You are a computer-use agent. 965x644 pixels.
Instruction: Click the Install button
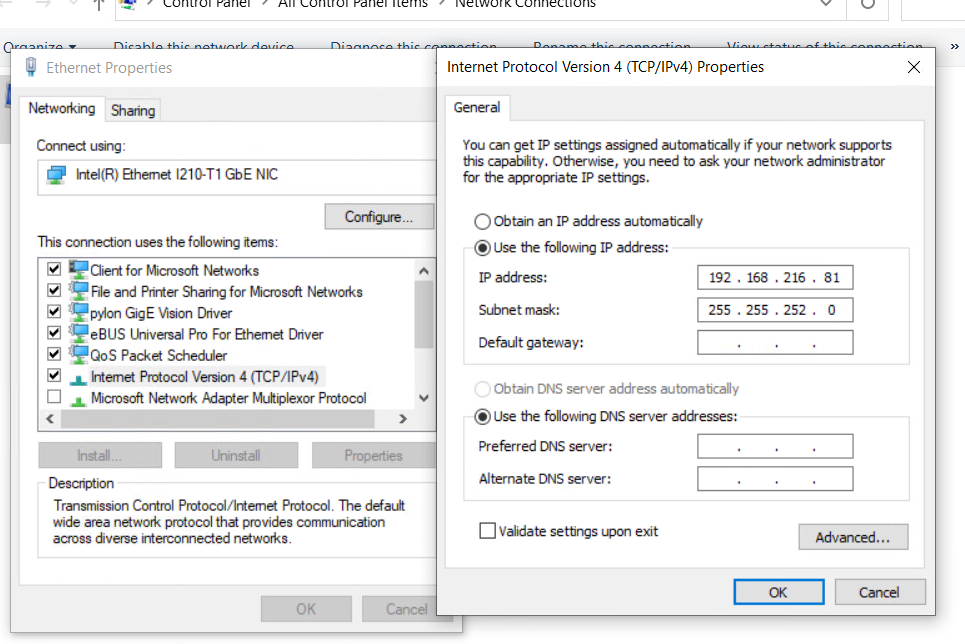100,456
